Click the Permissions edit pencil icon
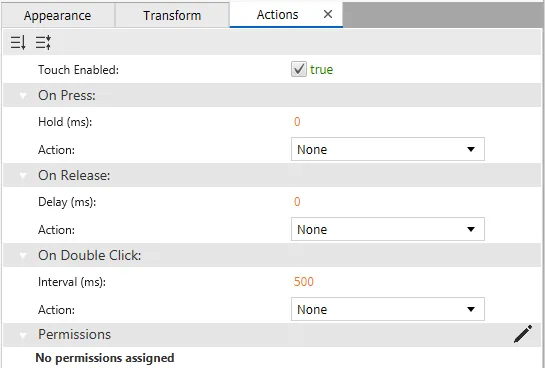The width and height of the screenshot is (545, 368). point(523,334)
